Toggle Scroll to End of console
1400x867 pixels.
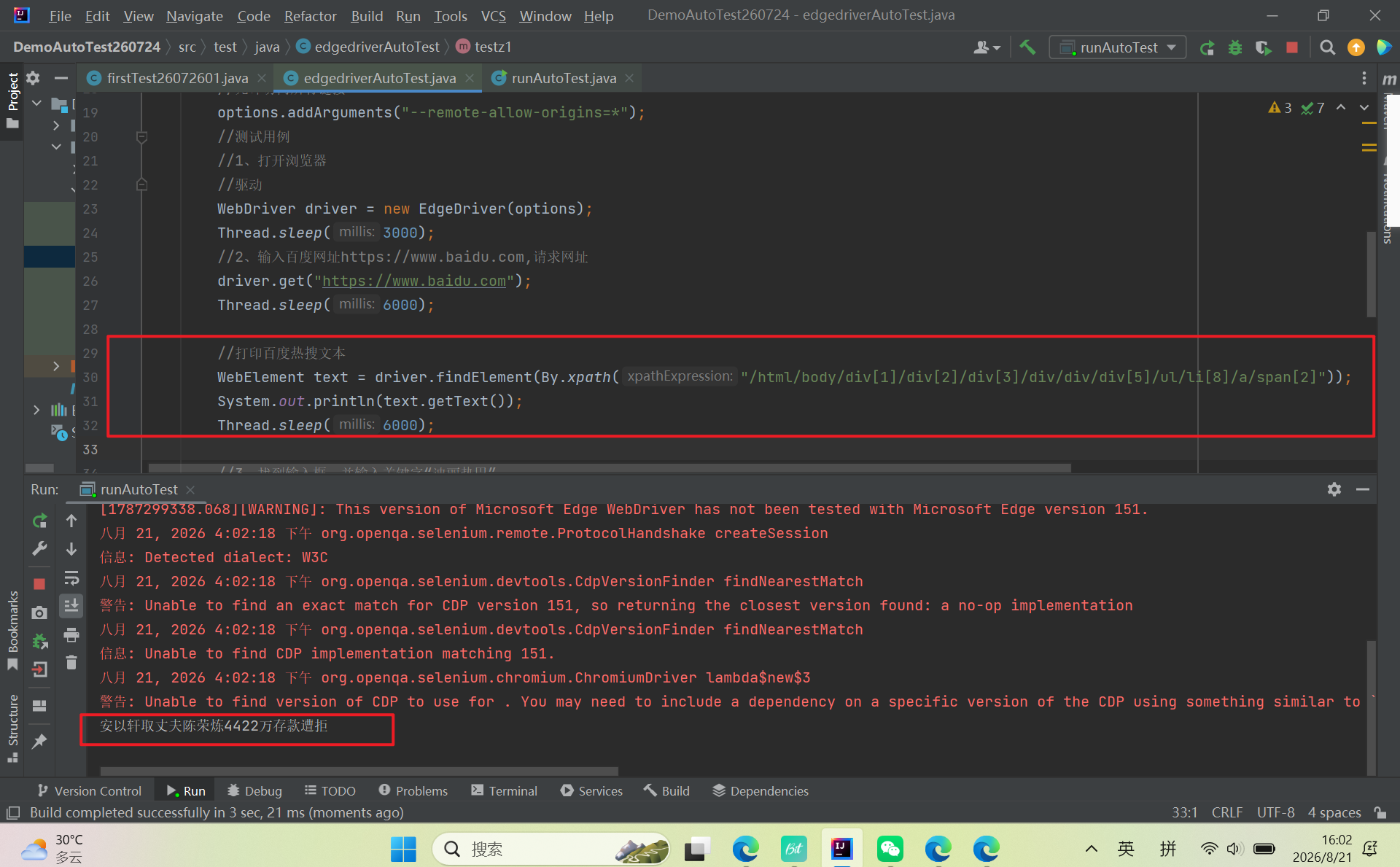pyautogui.click(x=71, y=606)
